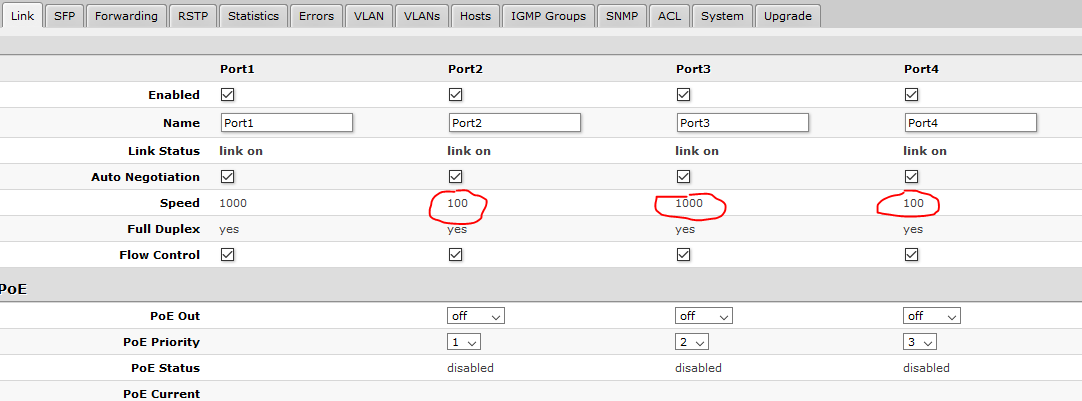
Task: Switch to the SFP tab
Action: tap(64, 16)
